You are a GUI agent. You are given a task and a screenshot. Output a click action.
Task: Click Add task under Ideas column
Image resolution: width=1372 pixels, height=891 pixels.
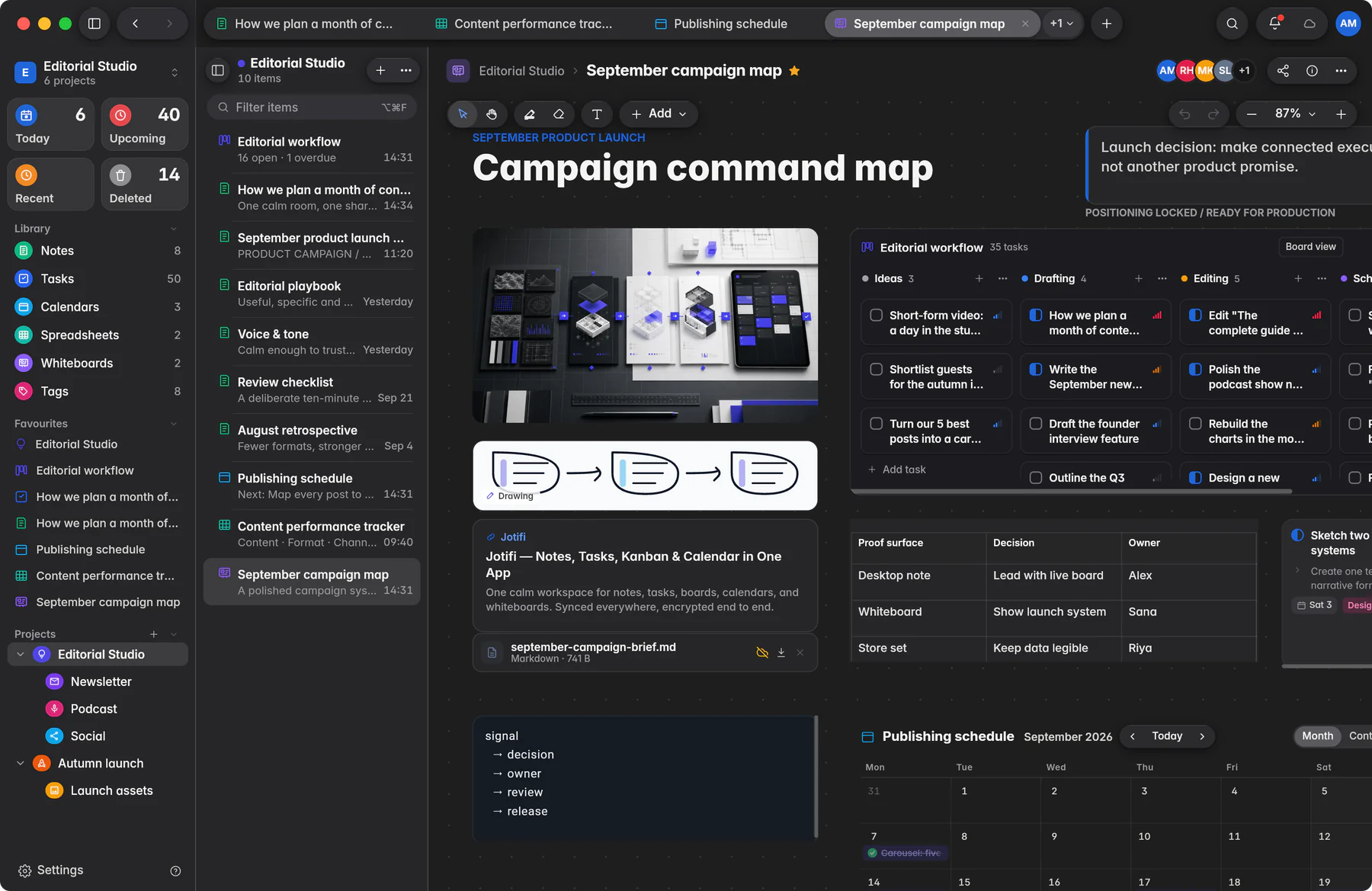coord(897,470)
